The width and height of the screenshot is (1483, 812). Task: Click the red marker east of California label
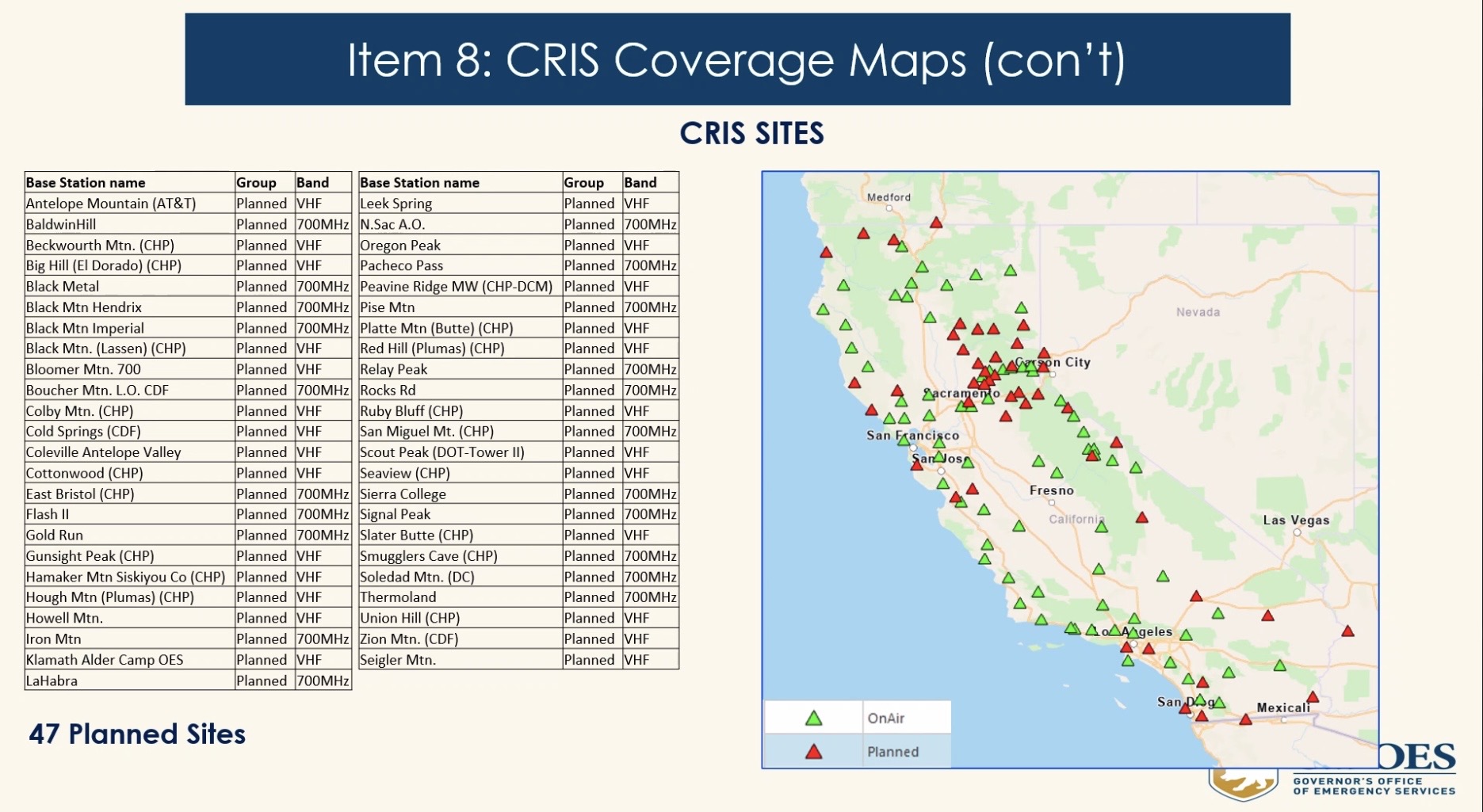click(1141, 518)
